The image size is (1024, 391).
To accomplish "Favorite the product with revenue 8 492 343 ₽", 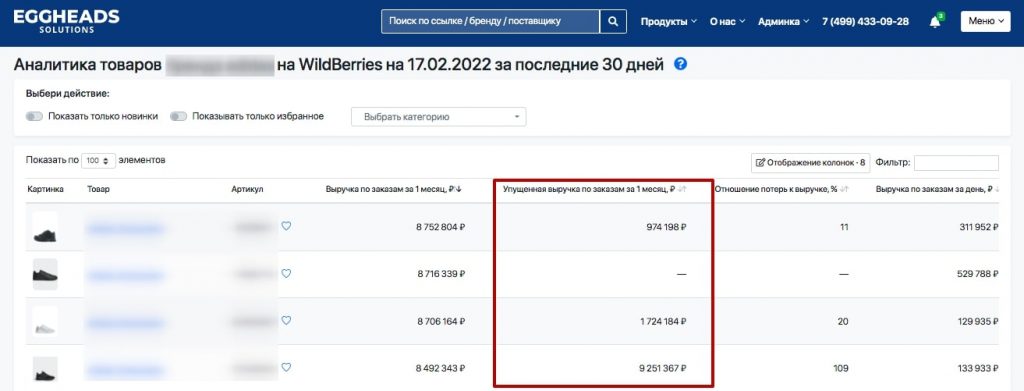I will click(x=286, y=368).
